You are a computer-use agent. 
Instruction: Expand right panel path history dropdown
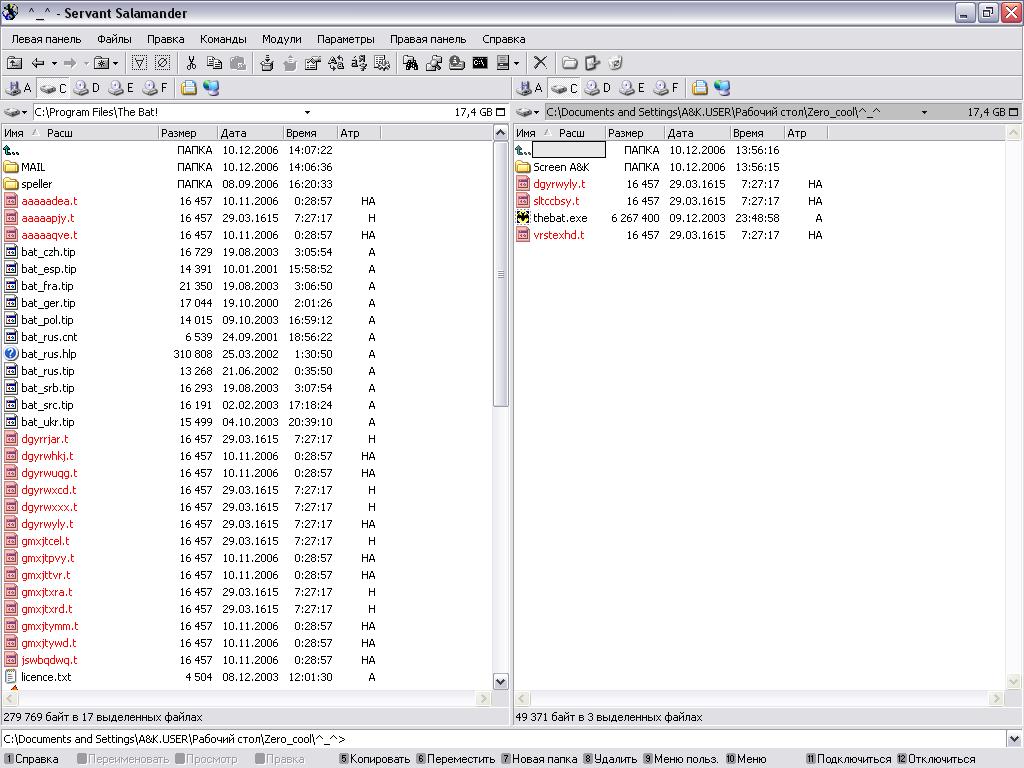coord(924,112)
